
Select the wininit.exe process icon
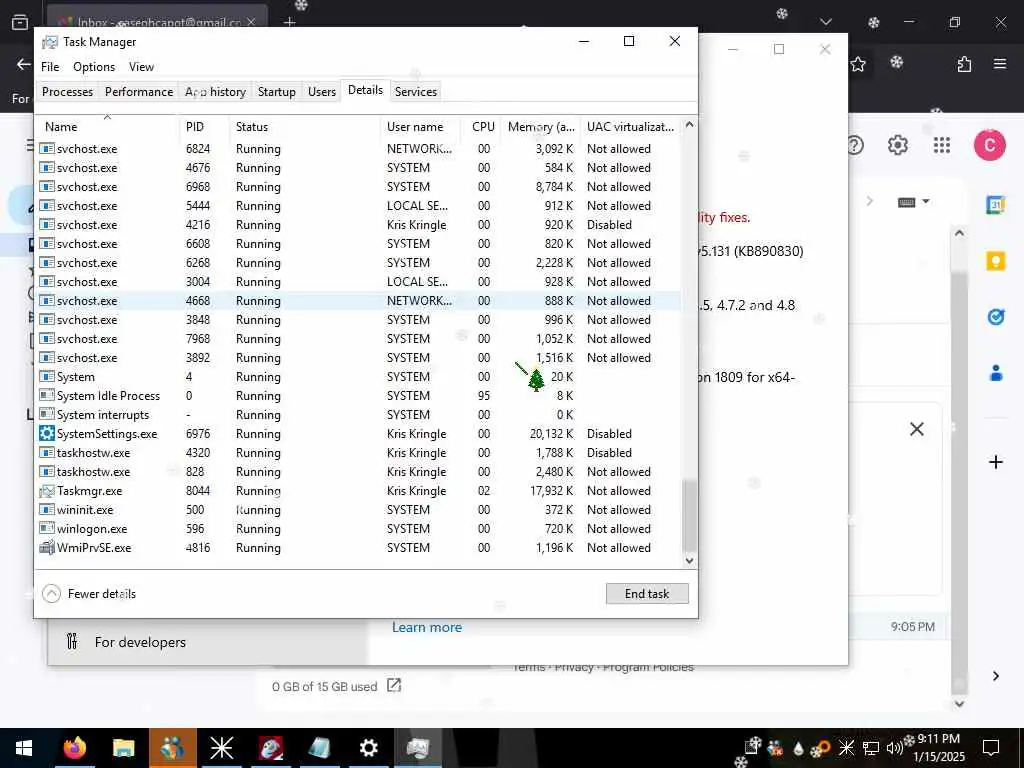46,509
